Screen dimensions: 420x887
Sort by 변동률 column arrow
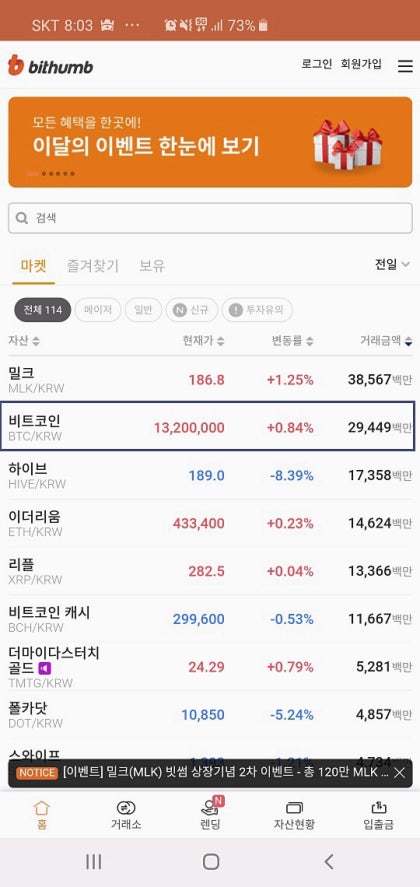310,341
